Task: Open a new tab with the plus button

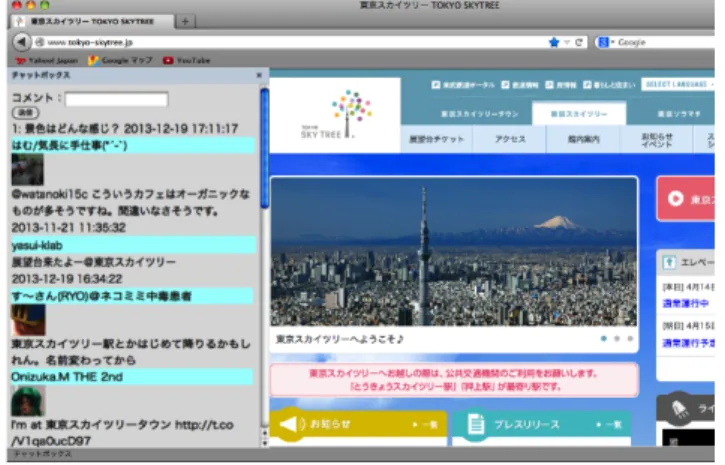Action: pyautogui.click(x=185, y=21)
